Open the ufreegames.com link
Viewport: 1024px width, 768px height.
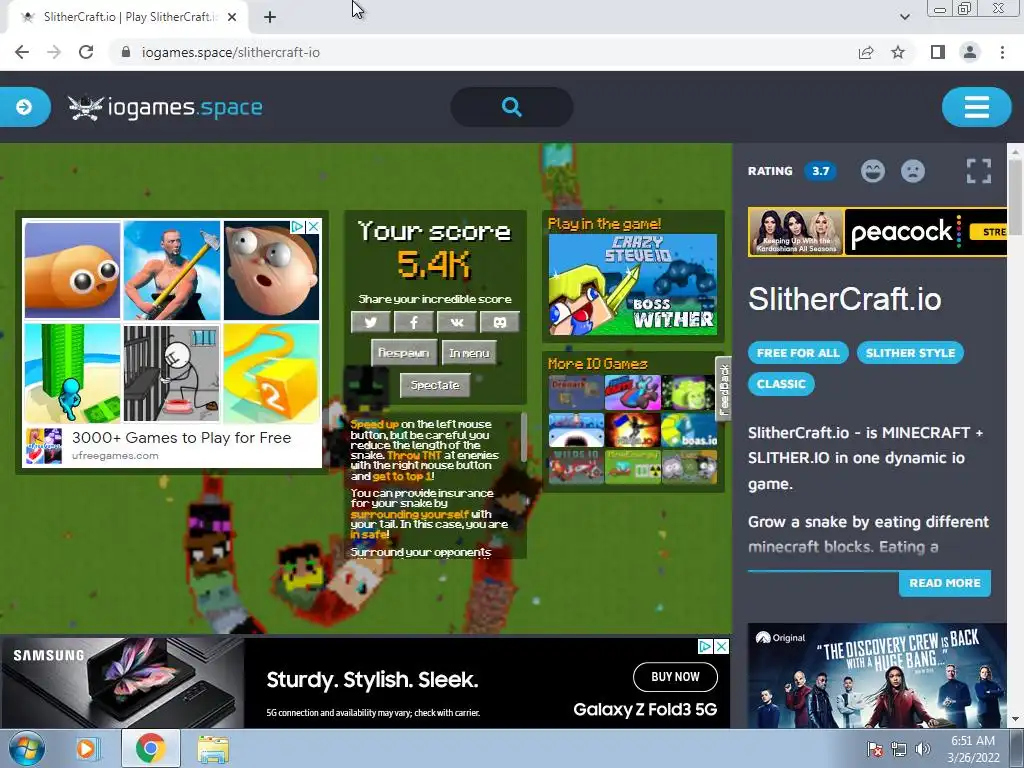115,456
